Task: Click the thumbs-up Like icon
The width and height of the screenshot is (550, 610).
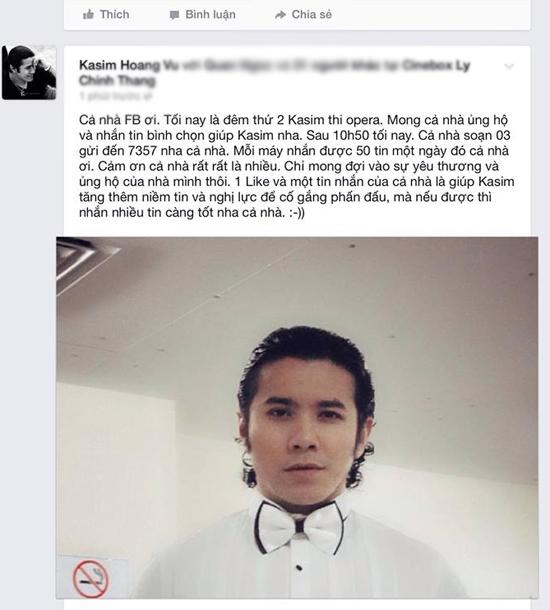Action: 88,15
